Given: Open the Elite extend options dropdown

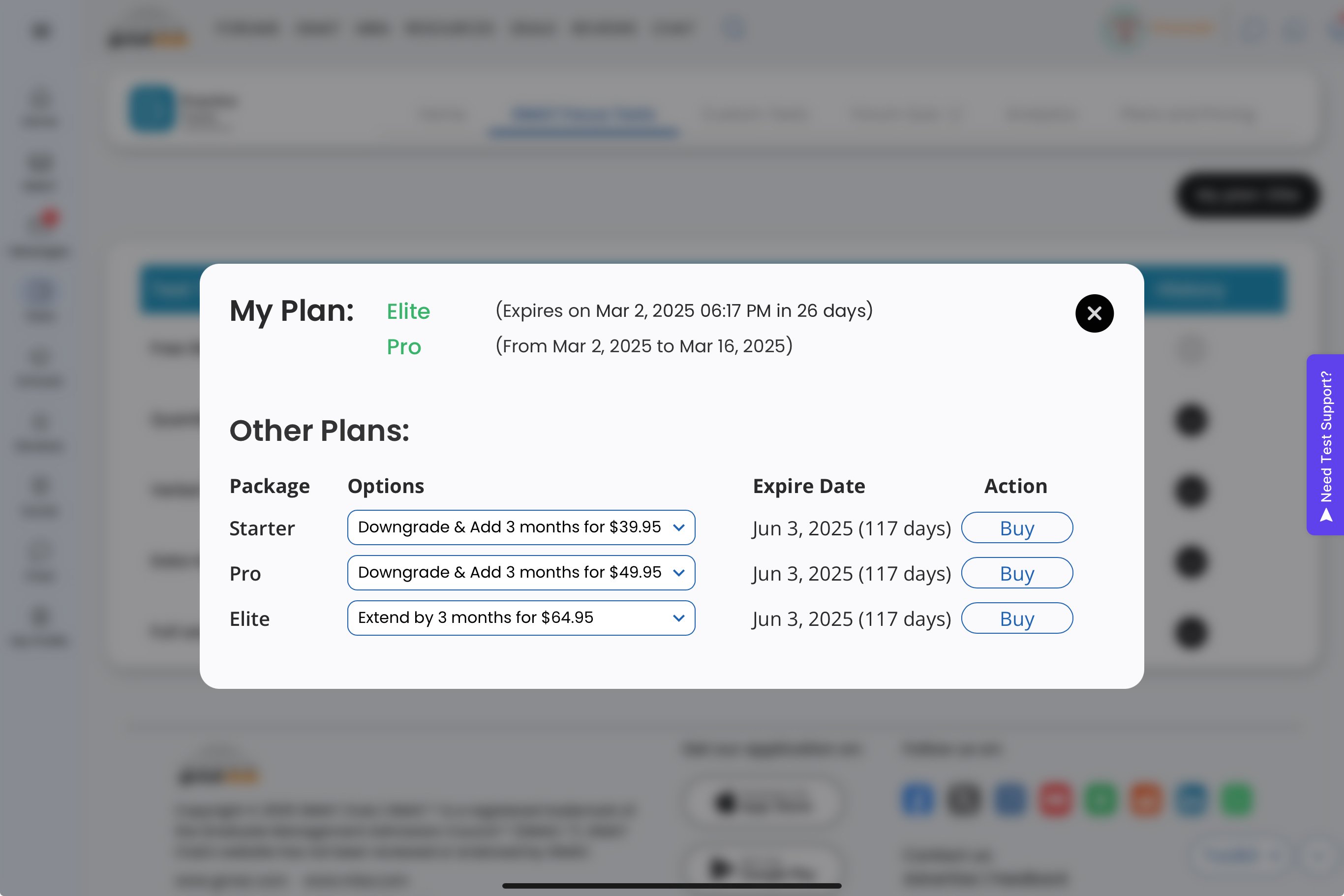Looking at the screenshot, I should (x=520, y=618).
